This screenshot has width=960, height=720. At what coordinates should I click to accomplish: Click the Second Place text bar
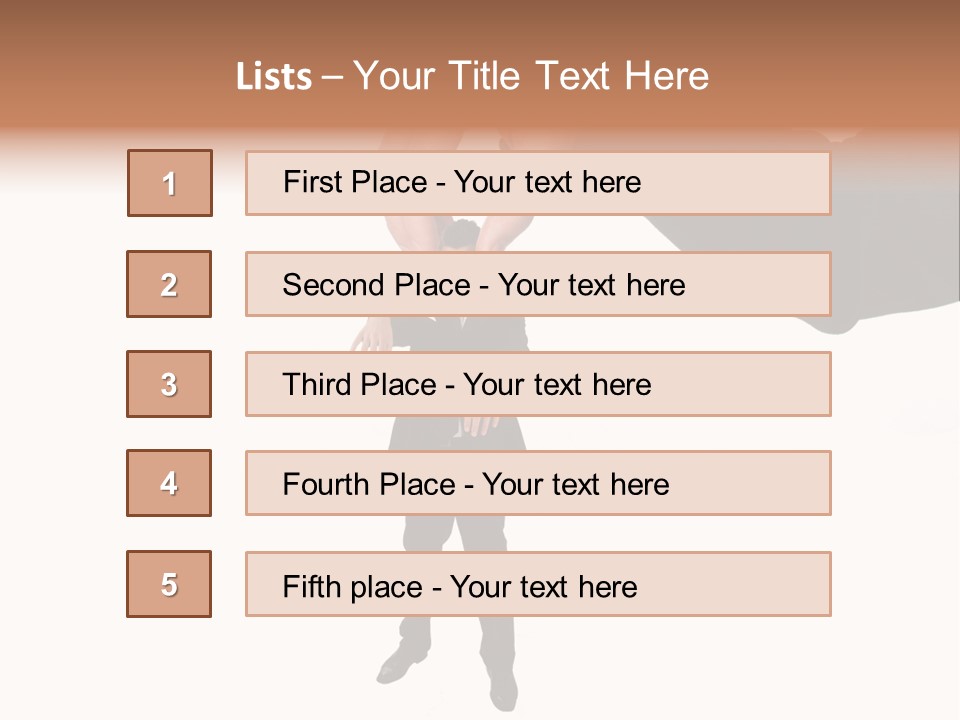[538, 284]
